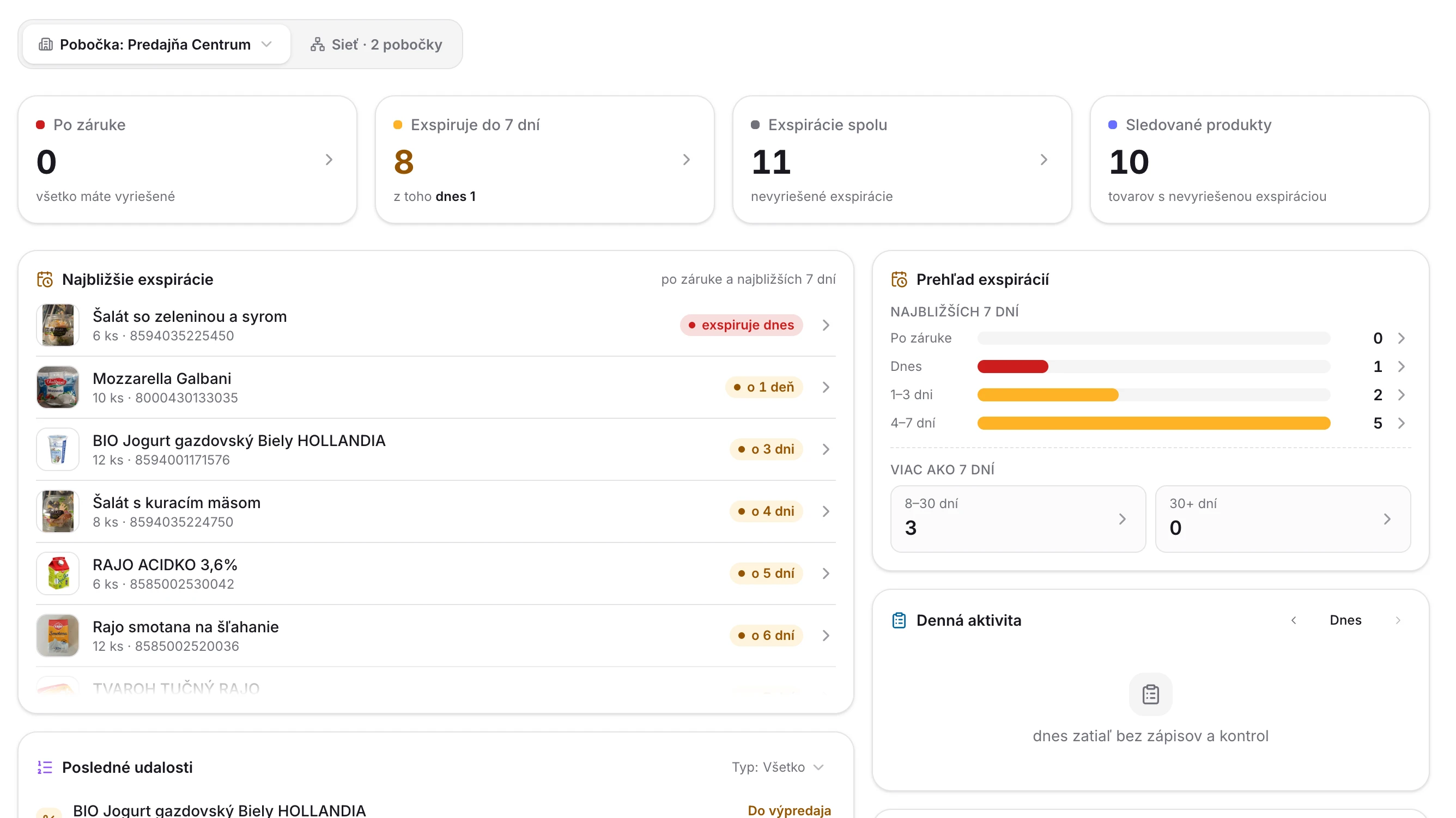Screen dimensions: 1456x818
Task: Open the Po záruke card arrow
Action: point(329,160)
